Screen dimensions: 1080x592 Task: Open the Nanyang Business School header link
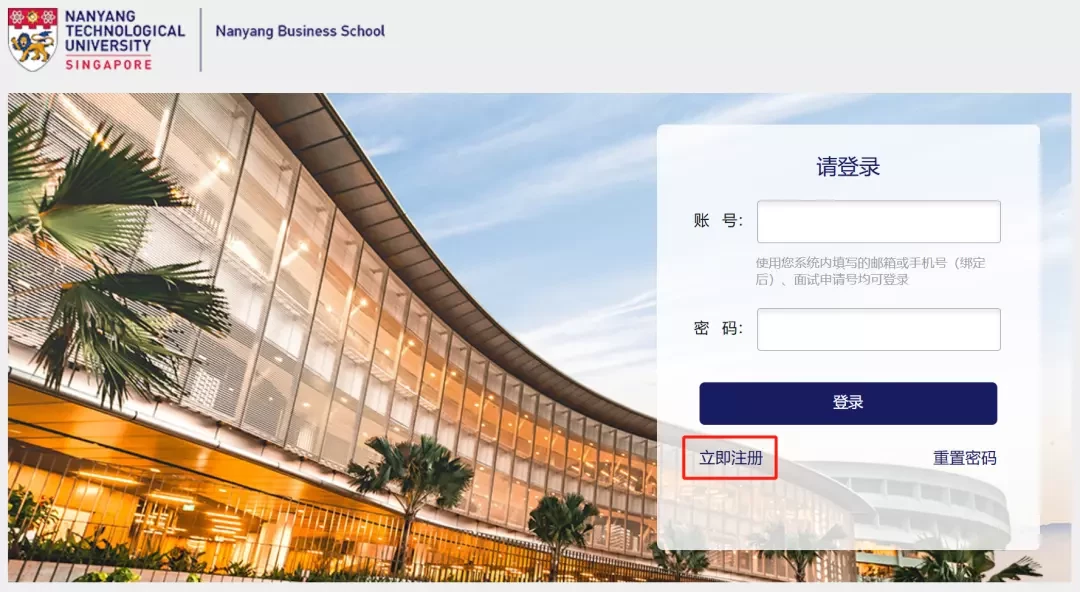click(x=300, y=31)
